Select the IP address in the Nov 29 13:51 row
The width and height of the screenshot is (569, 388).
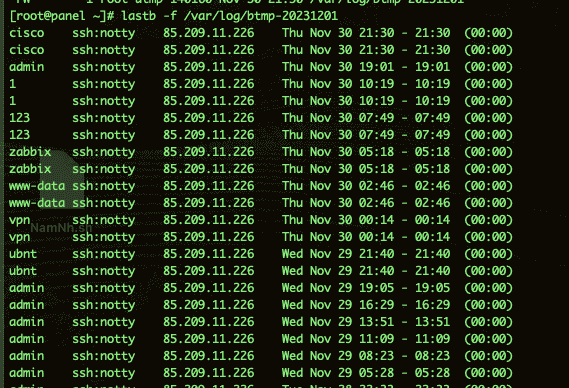click(209, 322)
